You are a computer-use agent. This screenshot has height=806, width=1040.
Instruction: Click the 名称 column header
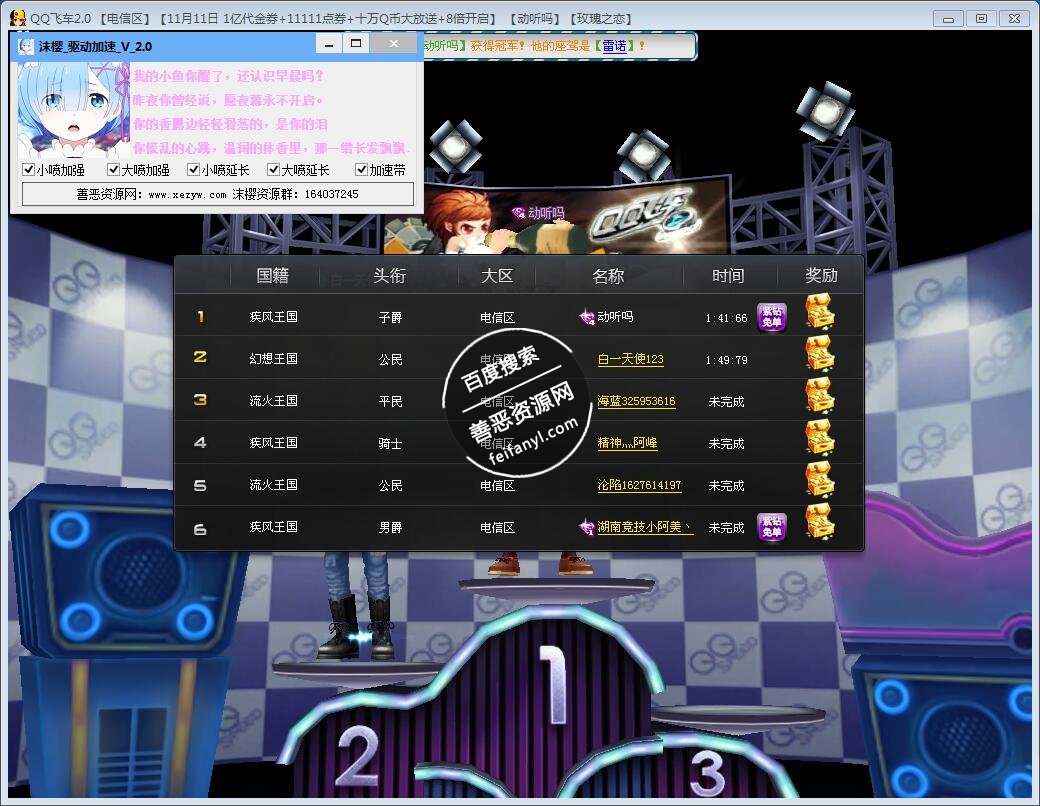click(x=608, y=276)
